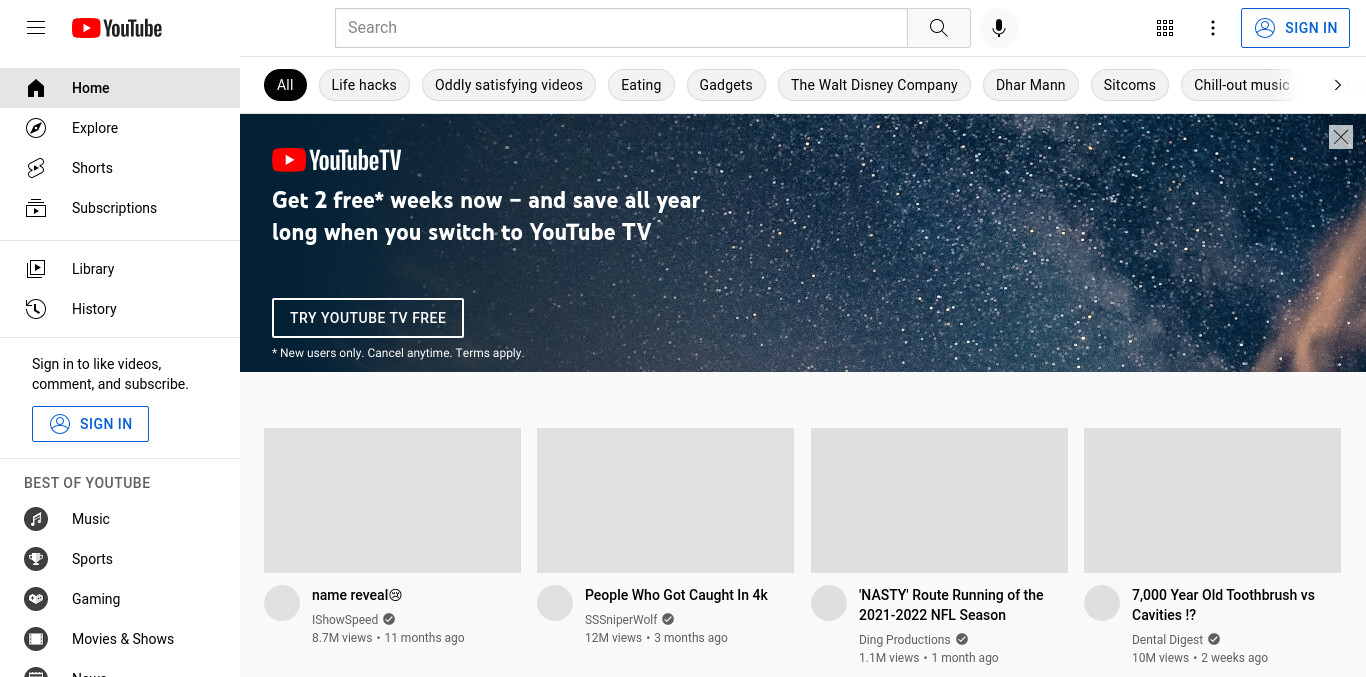
Task: Click the Dental Digest channel name
Action: tap(1168, 640)
